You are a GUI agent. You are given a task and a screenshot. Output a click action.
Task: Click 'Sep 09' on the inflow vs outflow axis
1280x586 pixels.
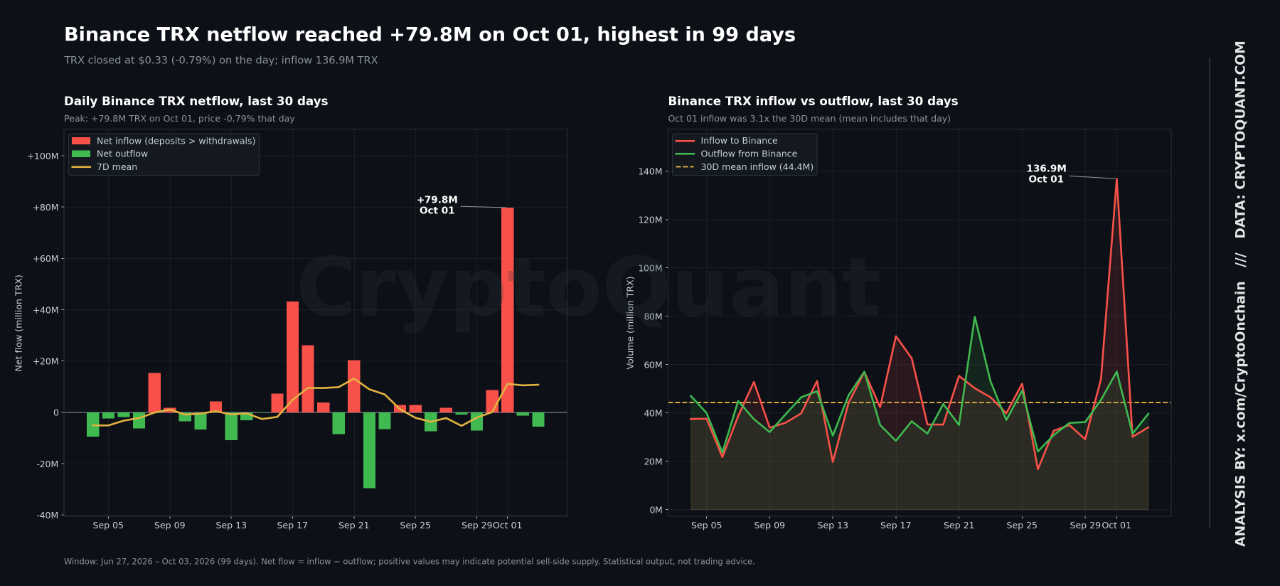click(769, 525)
